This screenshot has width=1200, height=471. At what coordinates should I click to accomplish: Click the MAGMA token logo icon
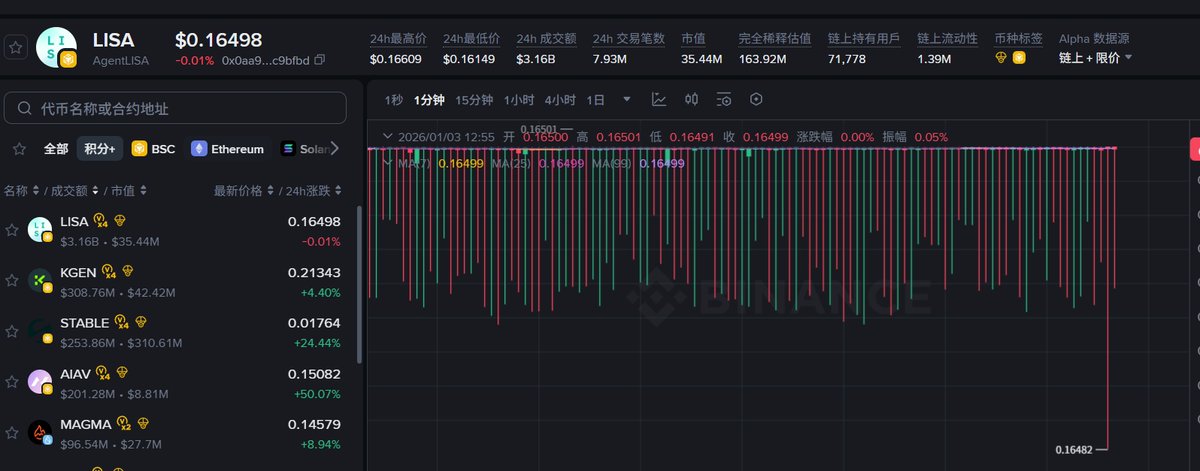[40, 432]
